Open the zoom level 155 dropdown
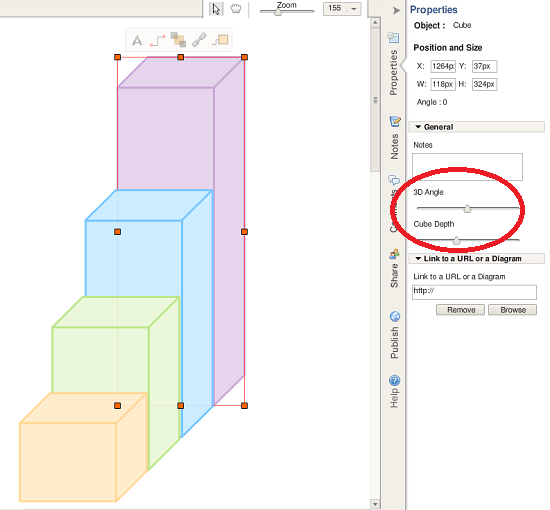Image resolution: width=550 pixels, height=510 pixels. point(354,8)
